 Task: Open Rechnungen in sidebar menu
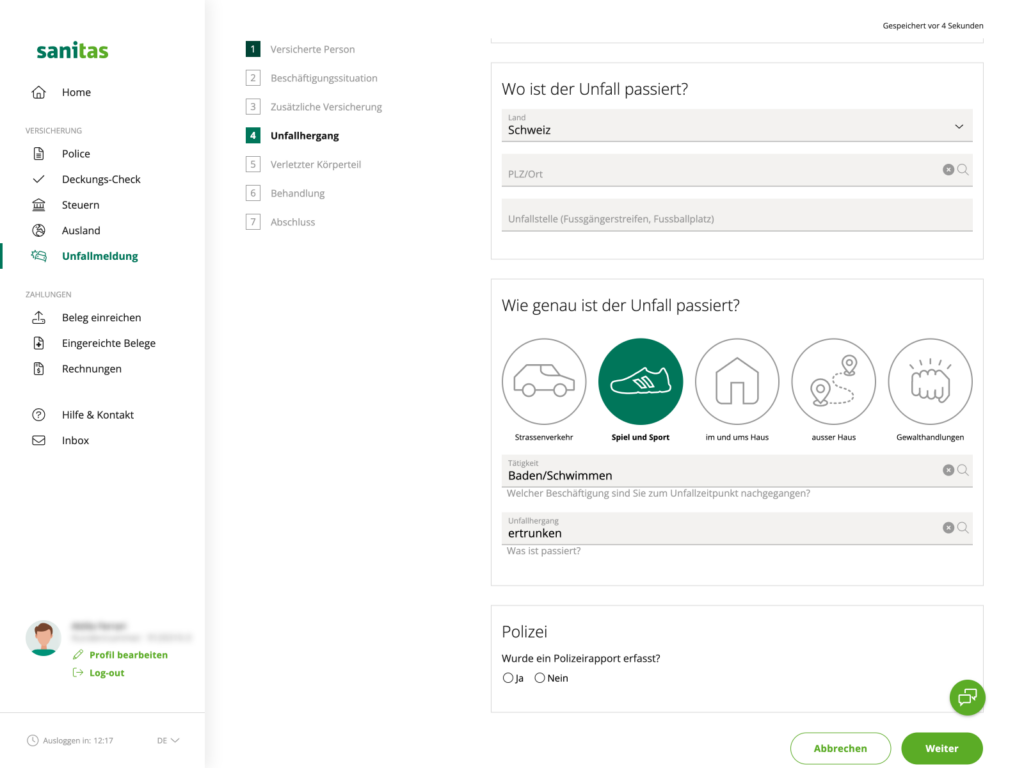(91, 368)
